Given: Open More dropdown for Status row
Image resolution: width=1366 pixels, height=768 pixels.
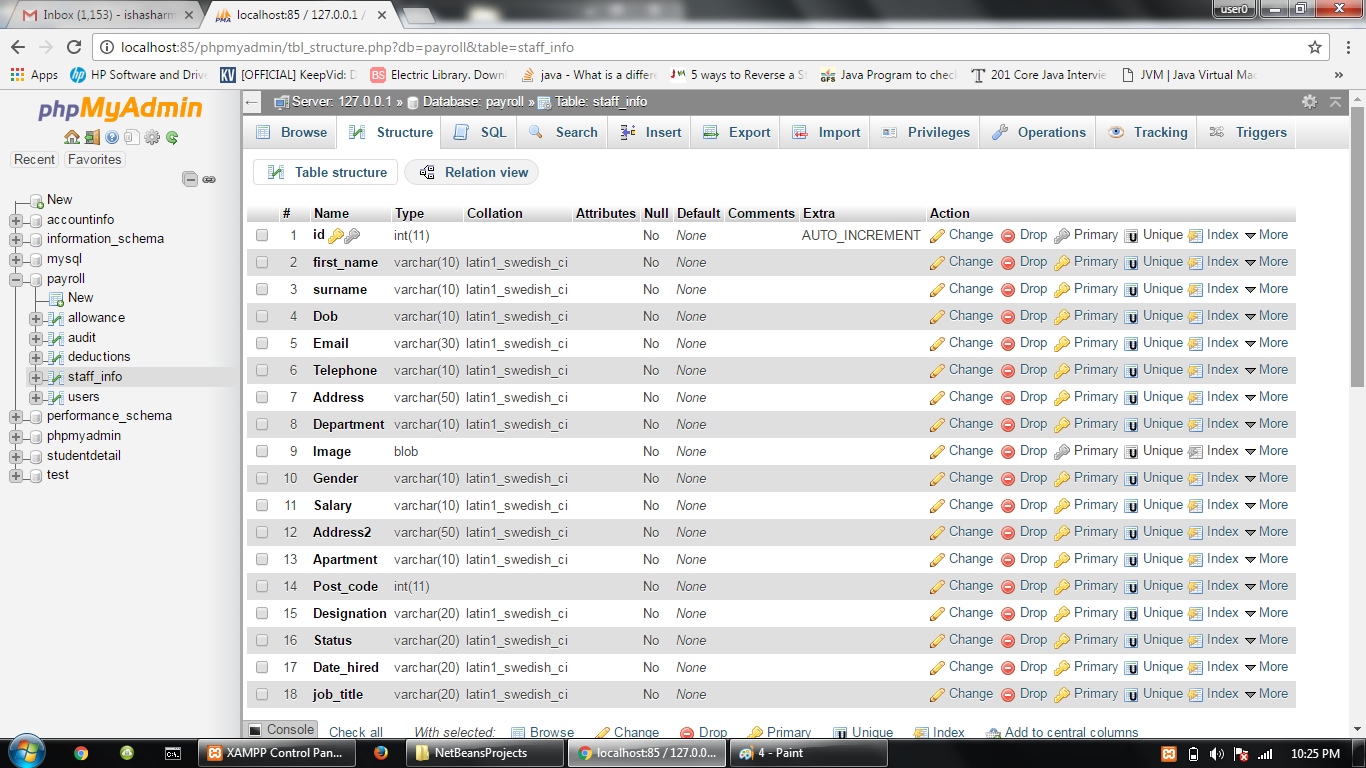Looking at the screenshot, I should (x=1266, y=640).
